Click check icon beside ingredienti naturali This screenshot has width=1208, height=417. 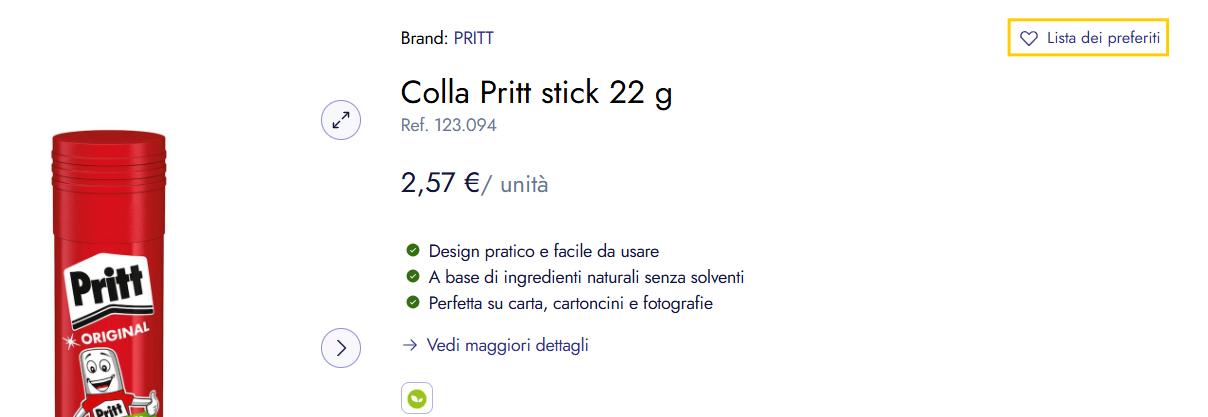pos(412,276)
